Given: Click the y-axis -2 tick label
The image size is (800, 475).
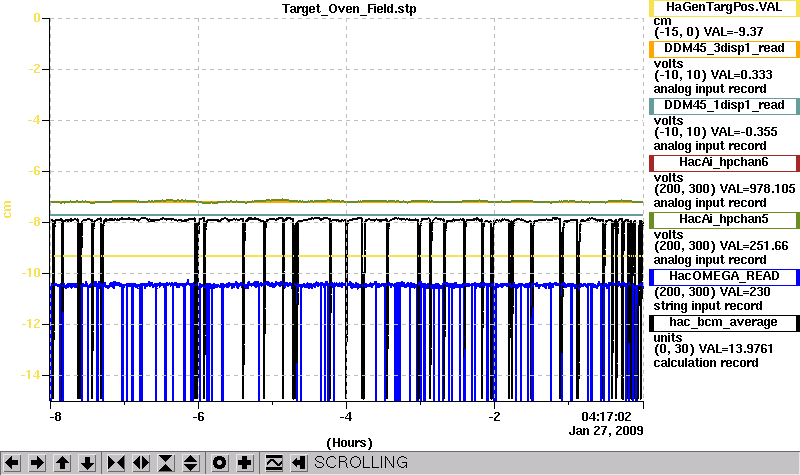Looking at the screenshot, I should pos(34,69).
